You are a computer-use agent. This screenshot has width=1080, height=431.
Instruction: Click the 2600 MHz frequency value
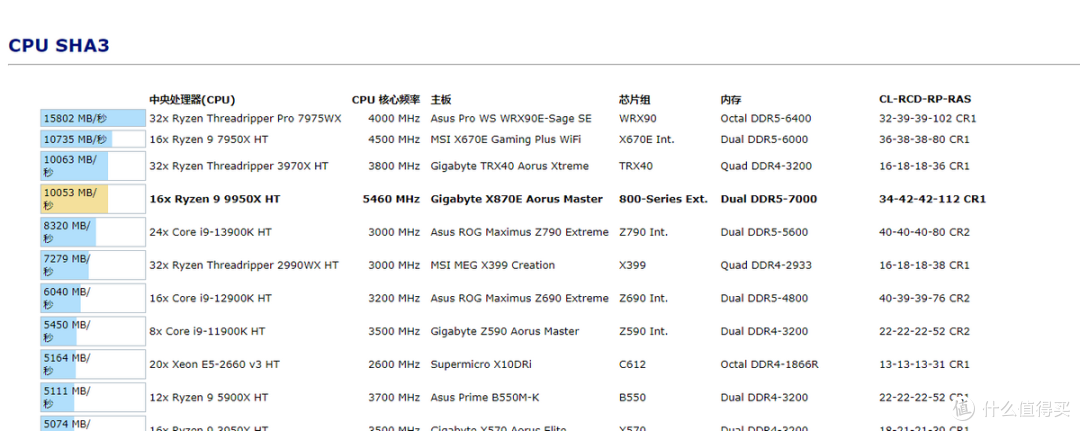394,364
